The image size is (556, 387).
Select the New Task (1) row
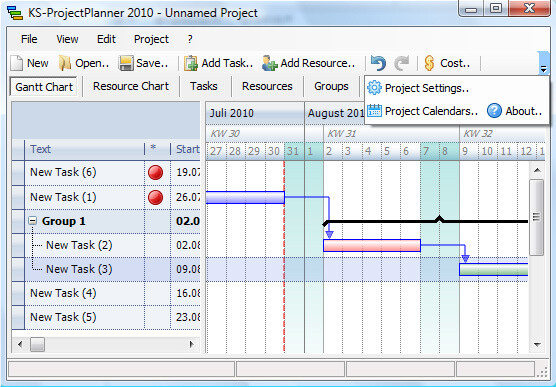[x=106, y=197]
